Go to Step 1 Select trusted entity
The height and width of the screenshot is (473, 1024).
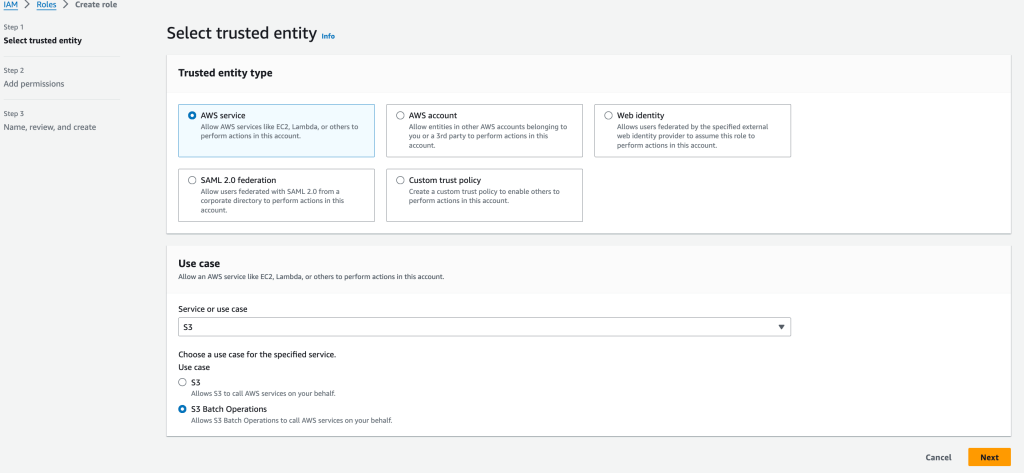coord(43,40)
